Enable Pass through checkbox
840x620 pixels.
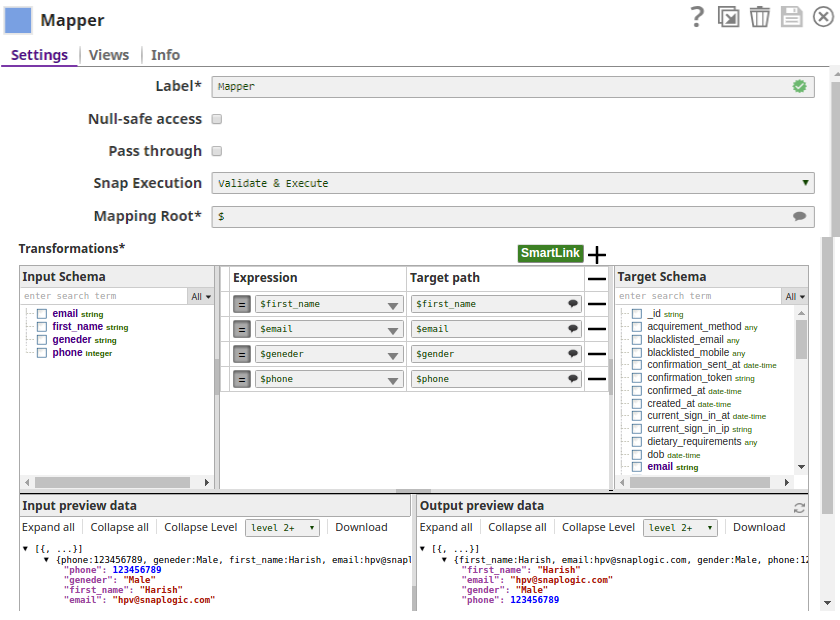pyautogui.click(x=216, y=151)
